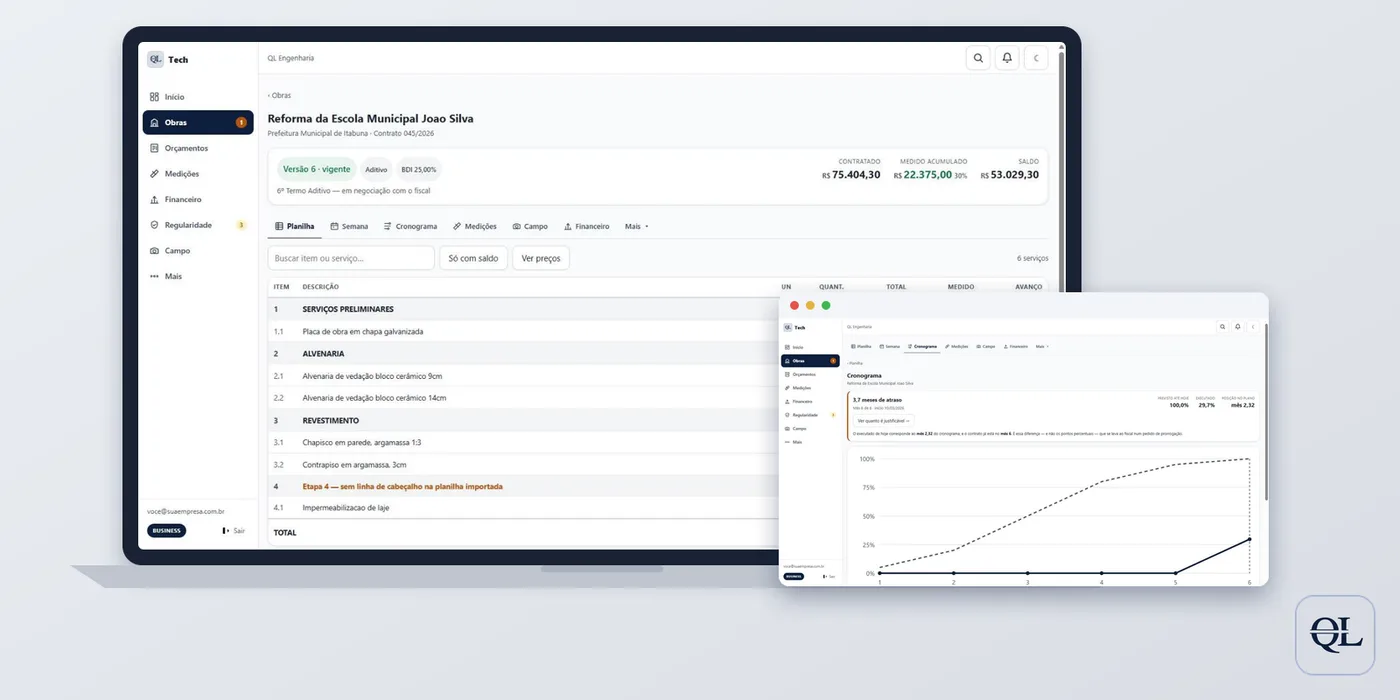Viewport: 1400px width, 700px height.
Task: Select the ALVENARIA group row
Action: (x=524, y=353)
